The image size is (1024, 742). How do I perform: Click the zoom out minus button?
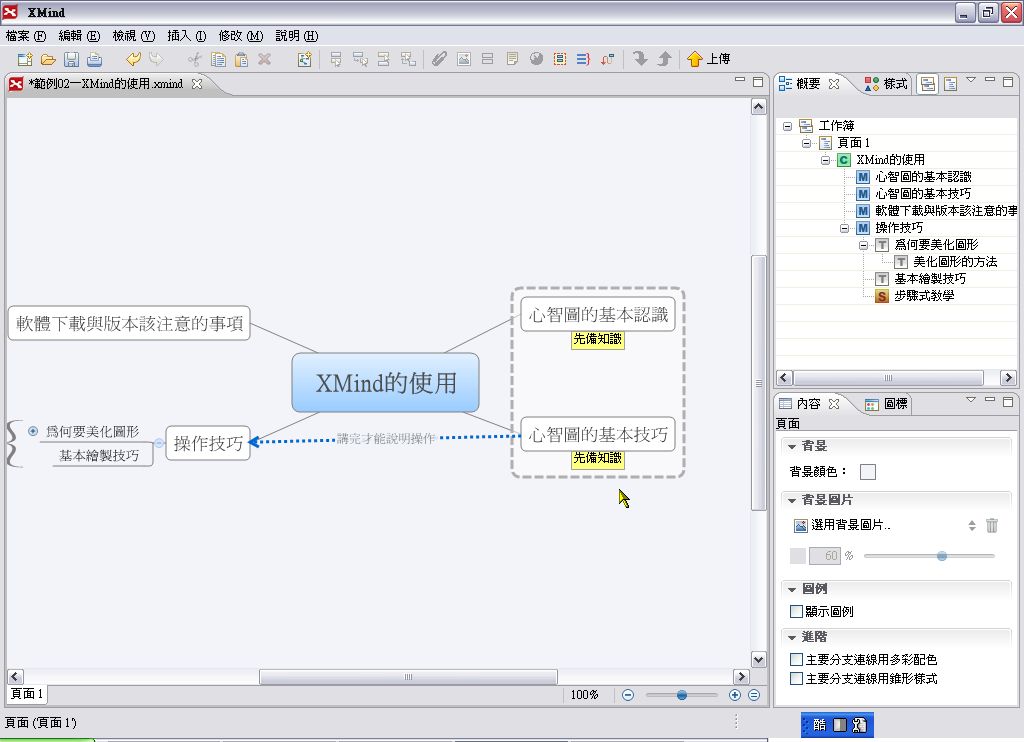click(x=628, y=695)
